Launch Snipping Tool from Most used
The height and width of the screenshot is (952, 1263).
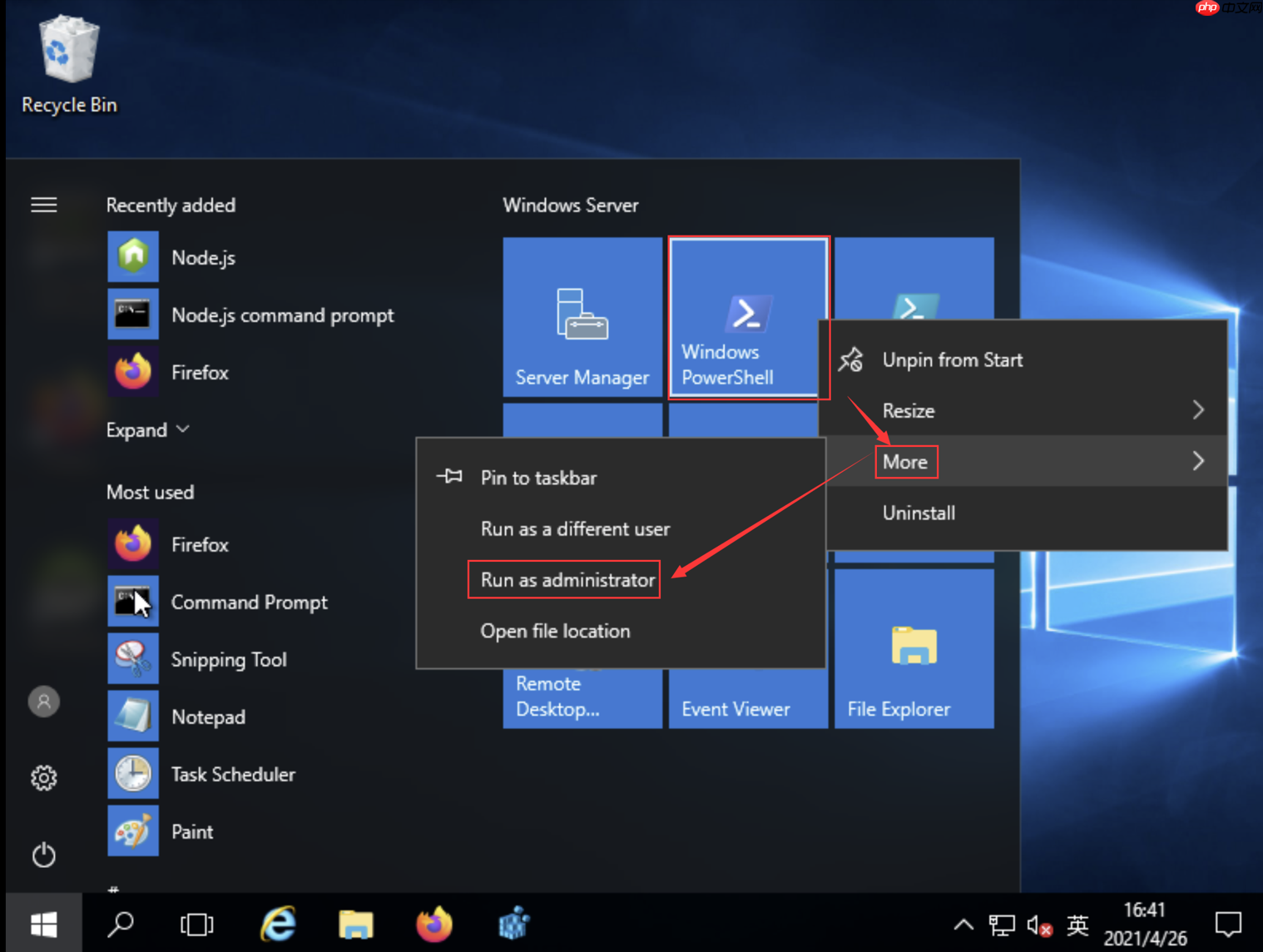(x=228, y=660)
